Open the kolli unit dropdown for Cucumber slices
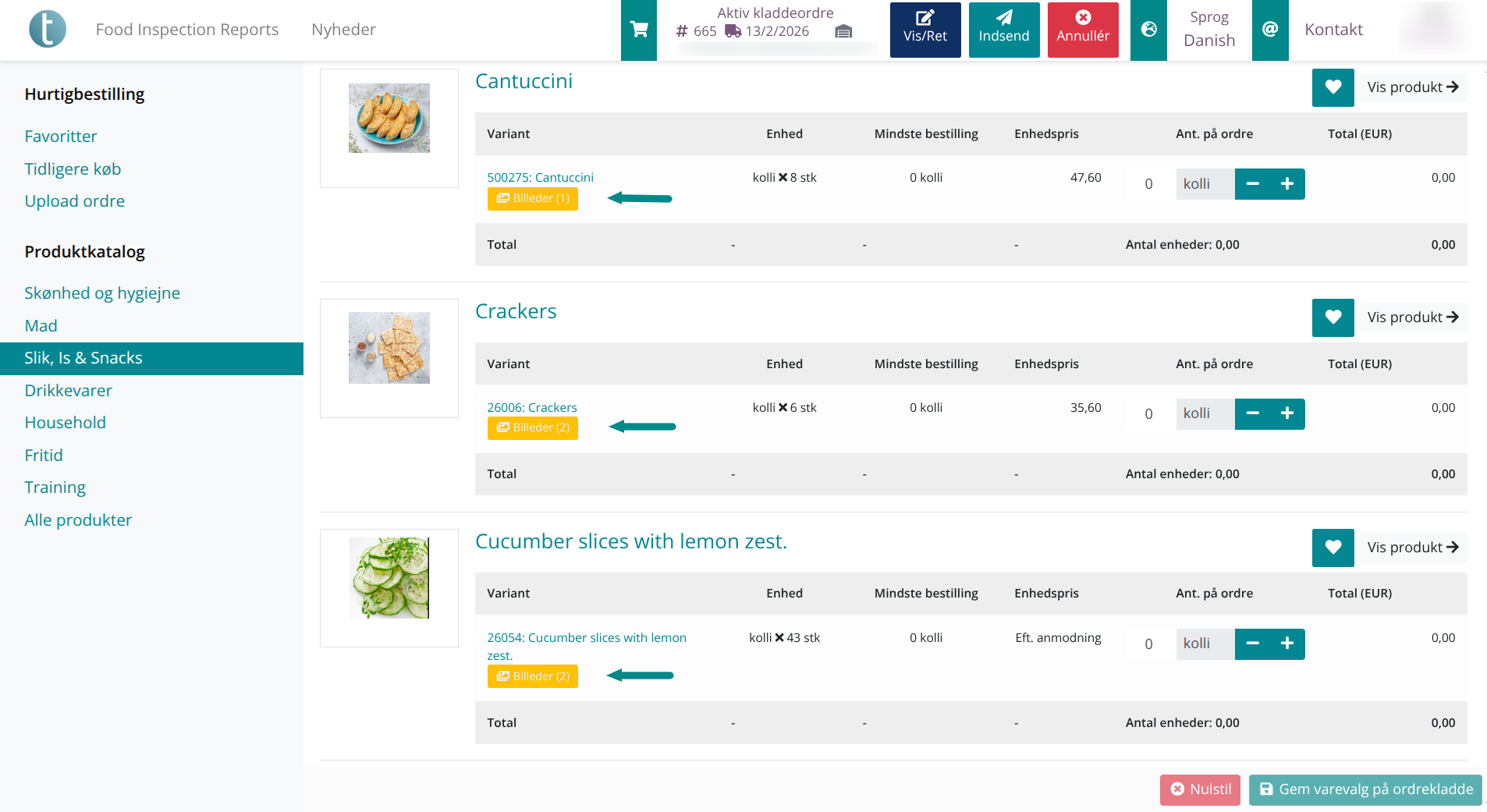Image resolution: width=1487 pixels, height=812 pixels. pos(1204,644)
